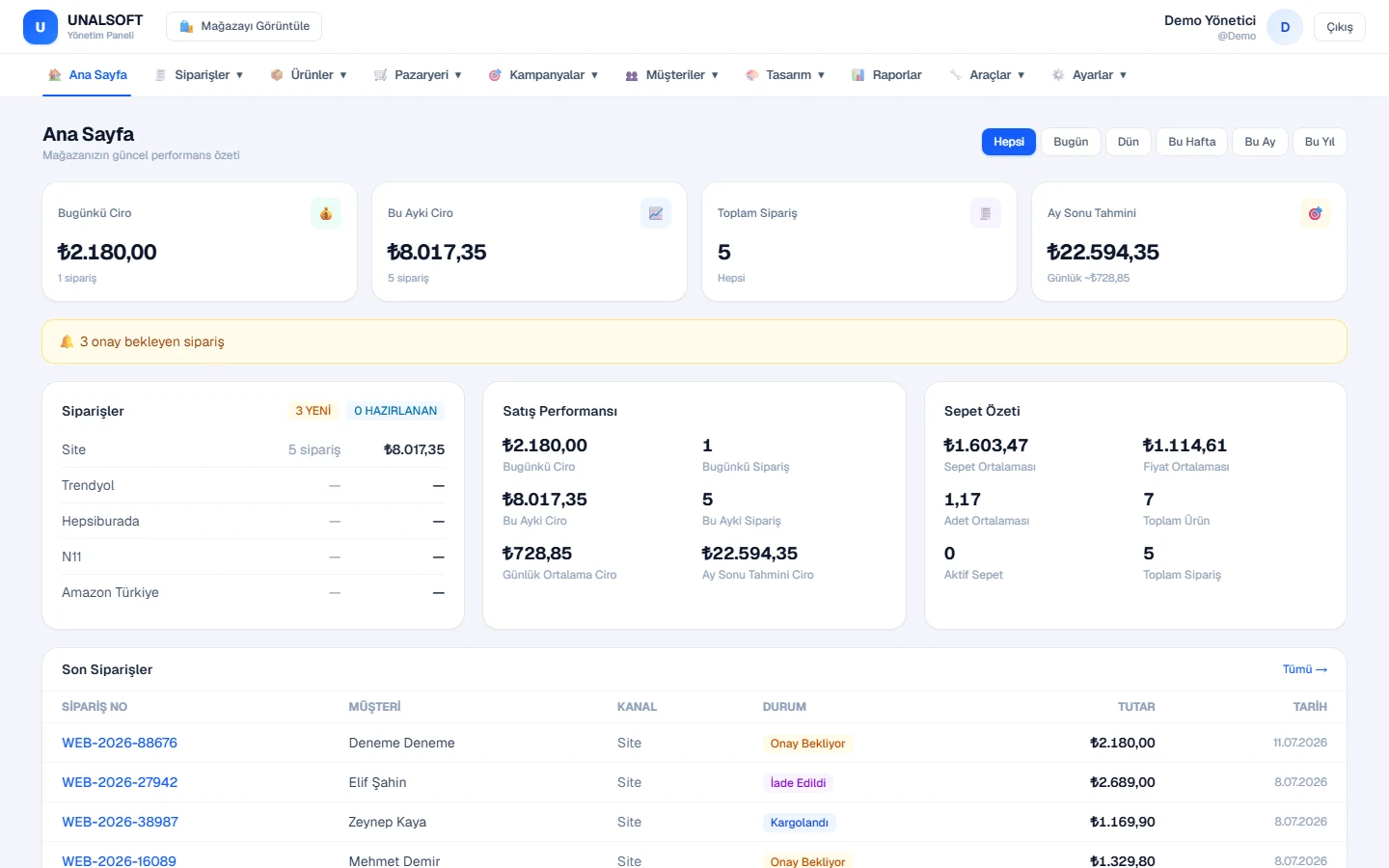
Task: Click the UNALSOFT logo icon
Action: click(x=41, y=27)
